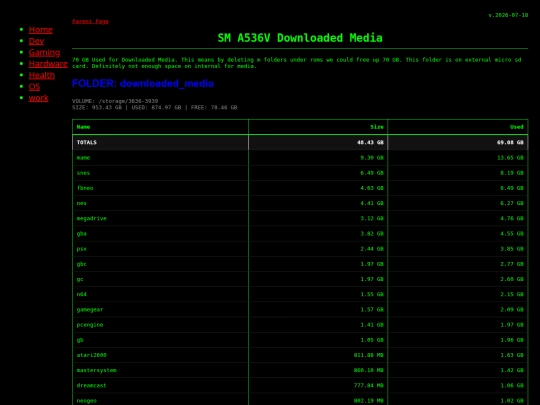
Task: Click the Used value in mame row
Action: tap(510, 158)
